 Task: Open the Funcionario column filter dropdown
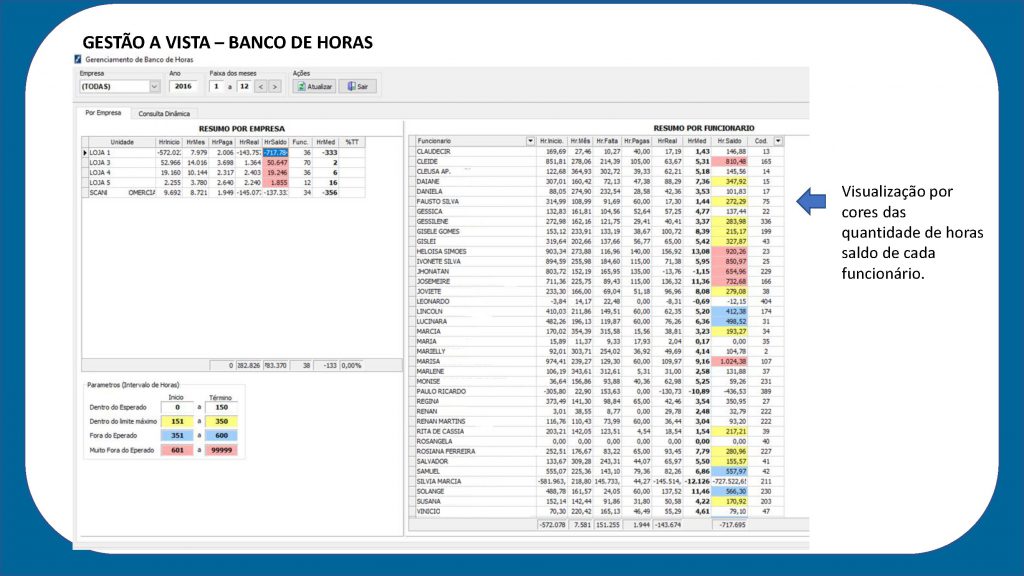(530, 141)
